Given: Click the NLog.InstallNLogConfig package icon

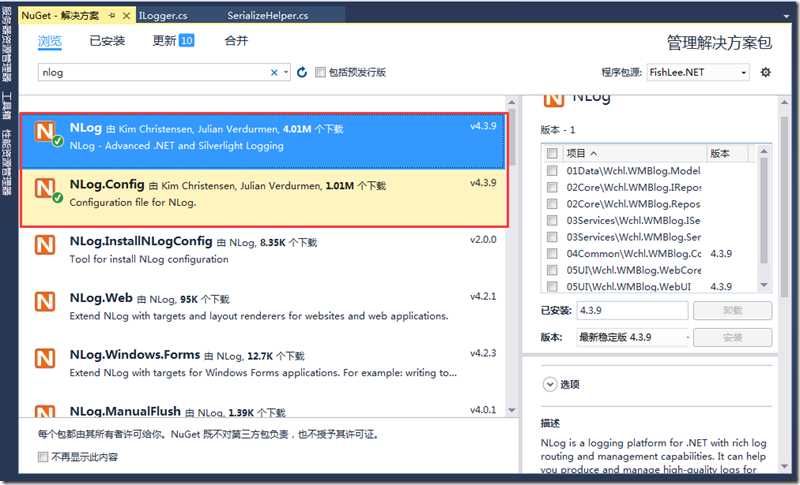Looking at the screenshot, I should pos(45,245).
